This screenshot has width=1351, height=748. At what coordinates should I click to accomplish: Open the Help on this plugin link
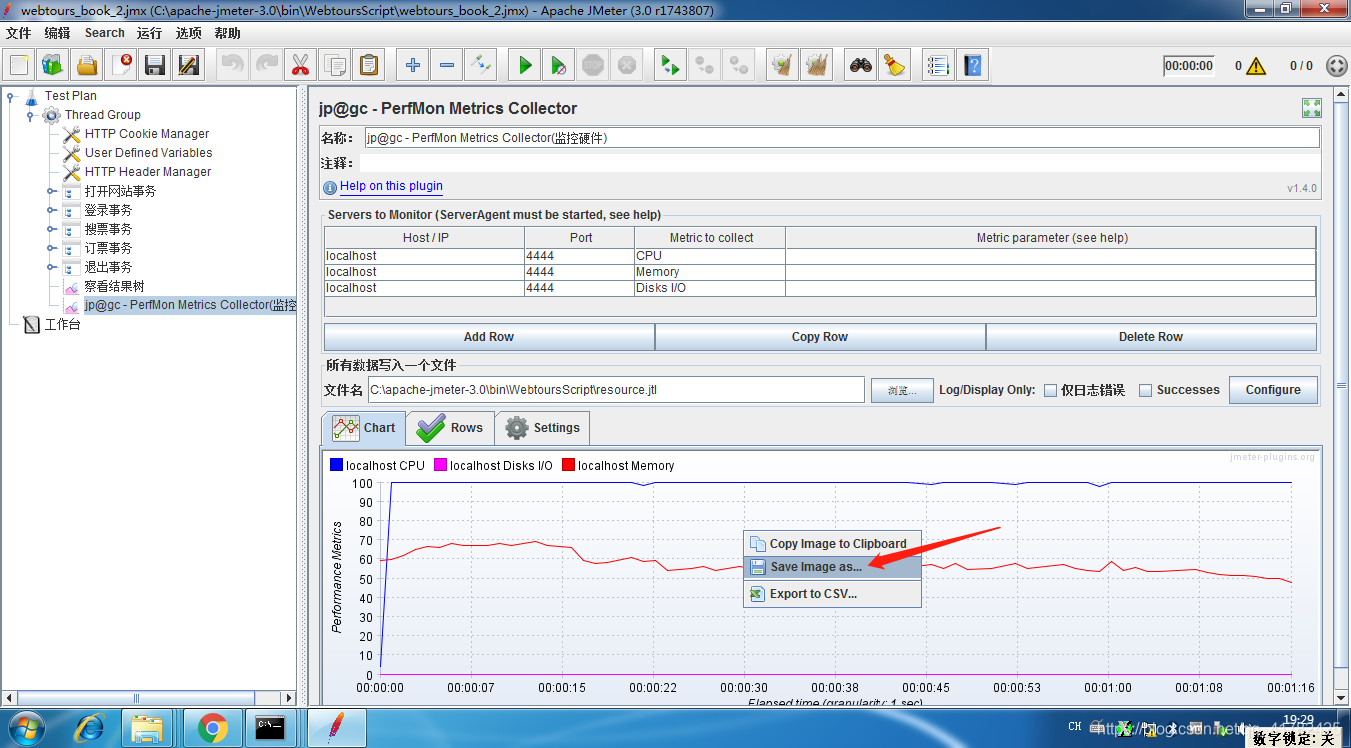pyautogui.click(x=391, y=186)
